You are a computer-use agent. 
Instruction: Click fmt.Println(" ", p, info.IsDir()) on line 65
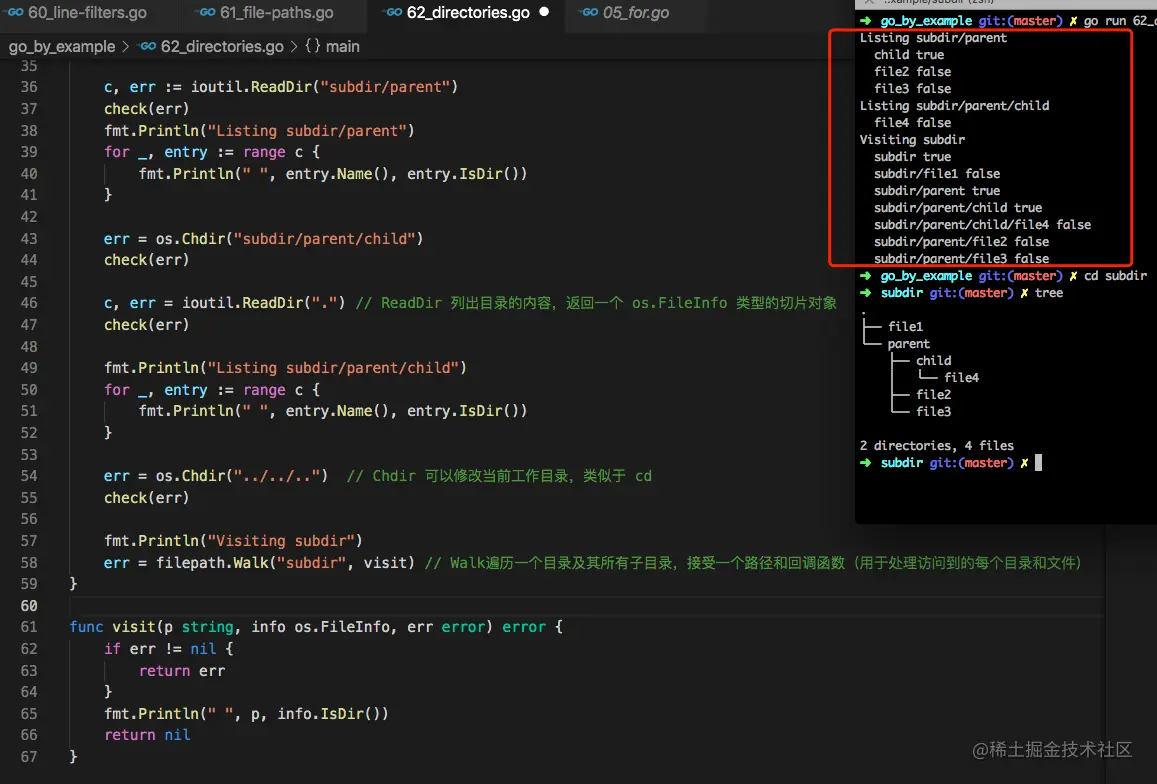coord(246,714)
